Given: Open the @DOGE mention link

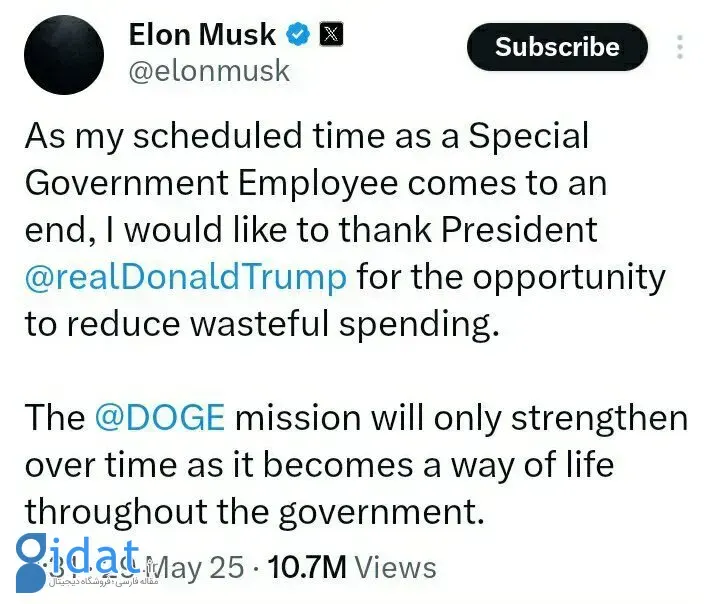Looking at the screenshot, I should [159, 417].
